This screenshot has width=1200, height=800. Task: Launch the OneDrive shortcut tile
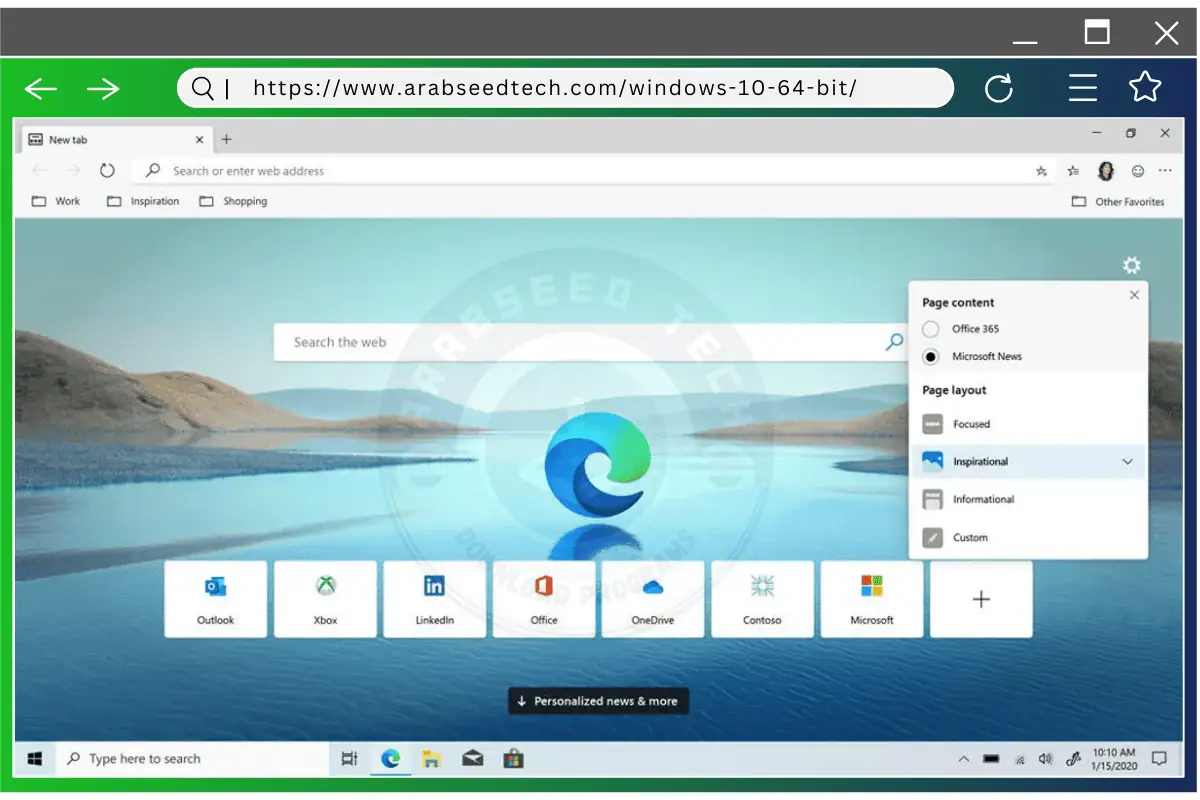tap(653, 599)
